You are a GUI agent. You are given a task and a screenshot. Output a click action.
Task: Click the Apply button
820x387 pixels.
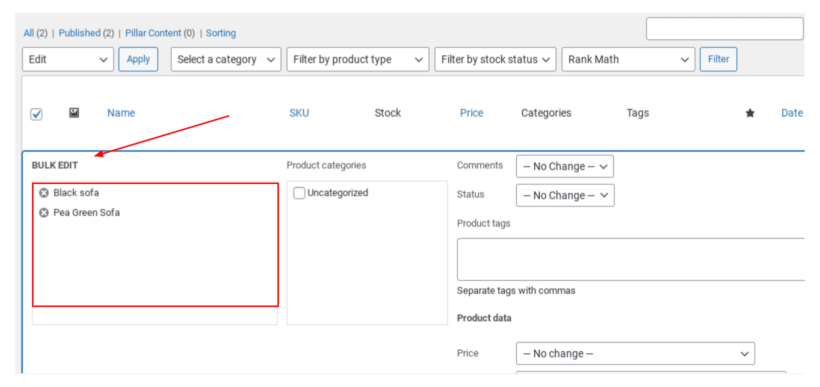(x=139, y=59)
